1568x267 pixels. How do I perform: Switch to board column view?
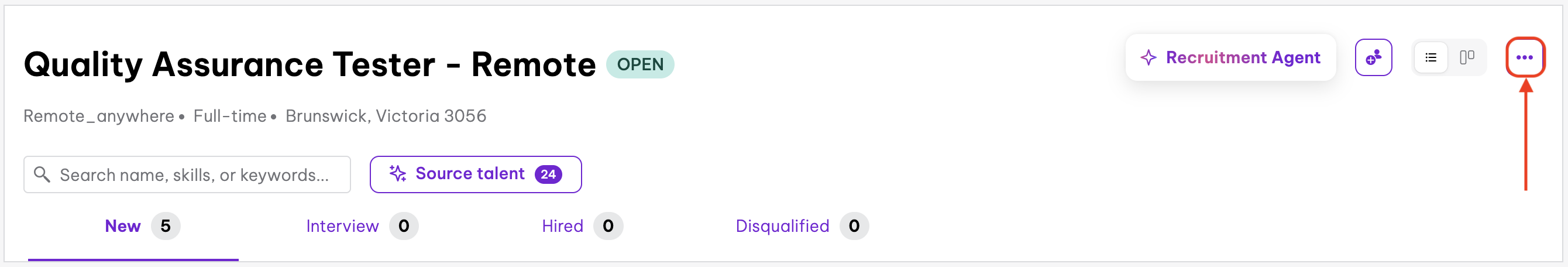1467,57
